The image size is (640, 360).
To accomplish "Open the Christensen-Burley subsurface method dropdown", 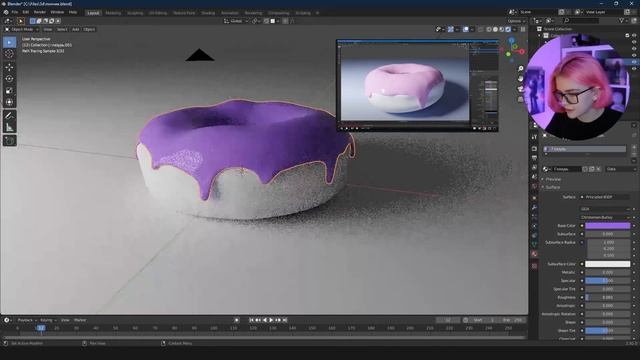I will click(x=605, y=218).
